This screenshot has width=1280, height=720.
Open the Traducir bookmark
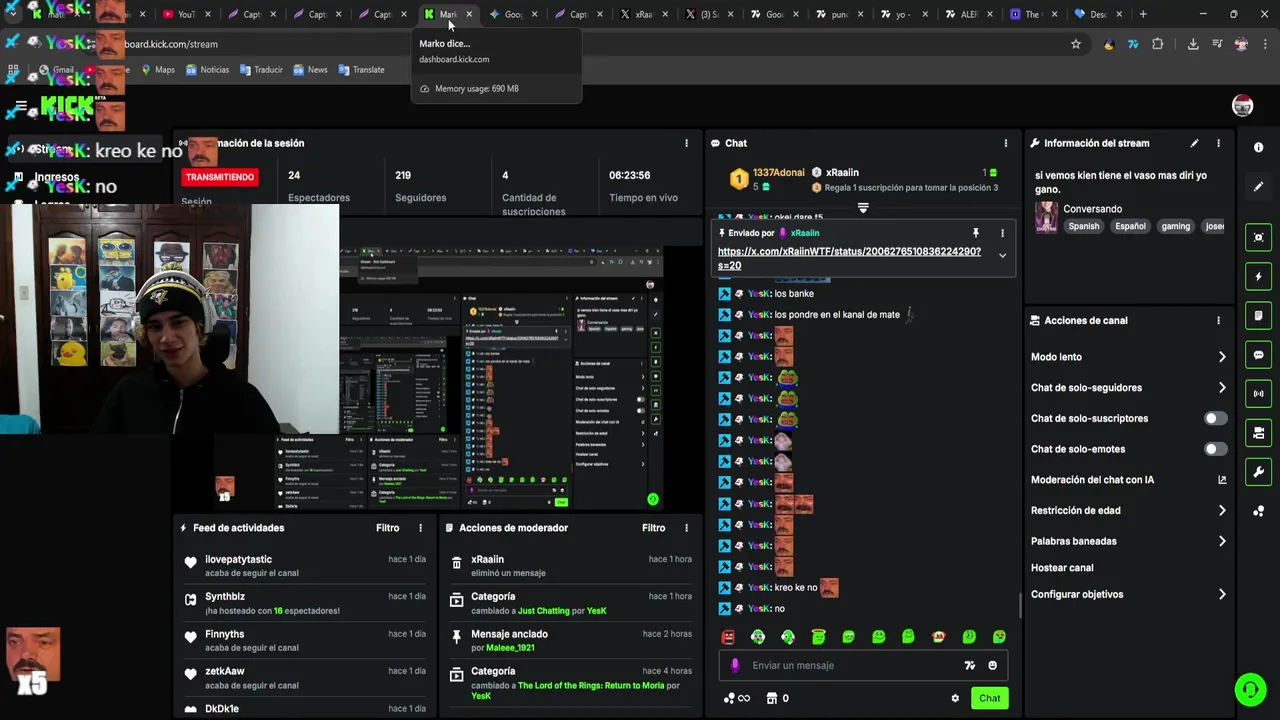261,70
